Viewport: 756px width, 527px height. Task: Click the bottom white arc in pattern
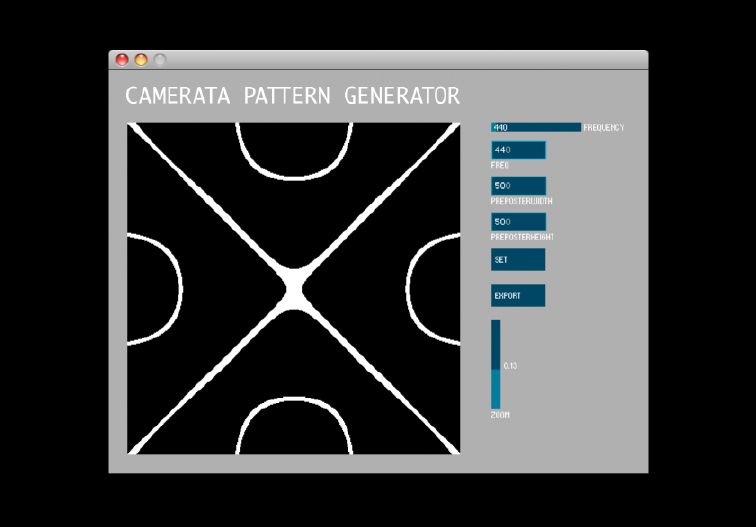point(294,402)
